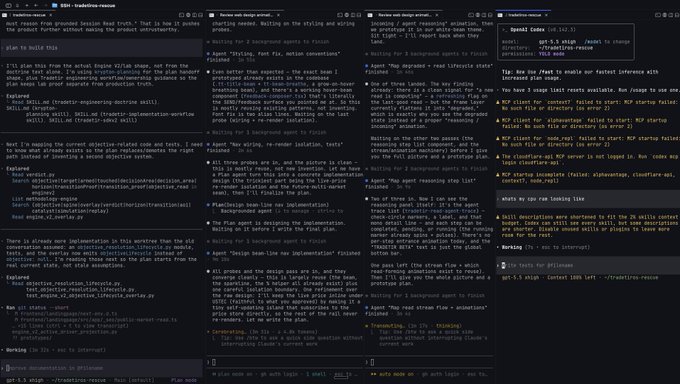Click 'Context 100% left' in Codex status line
The image size is (680, 384).
(572, 277)
